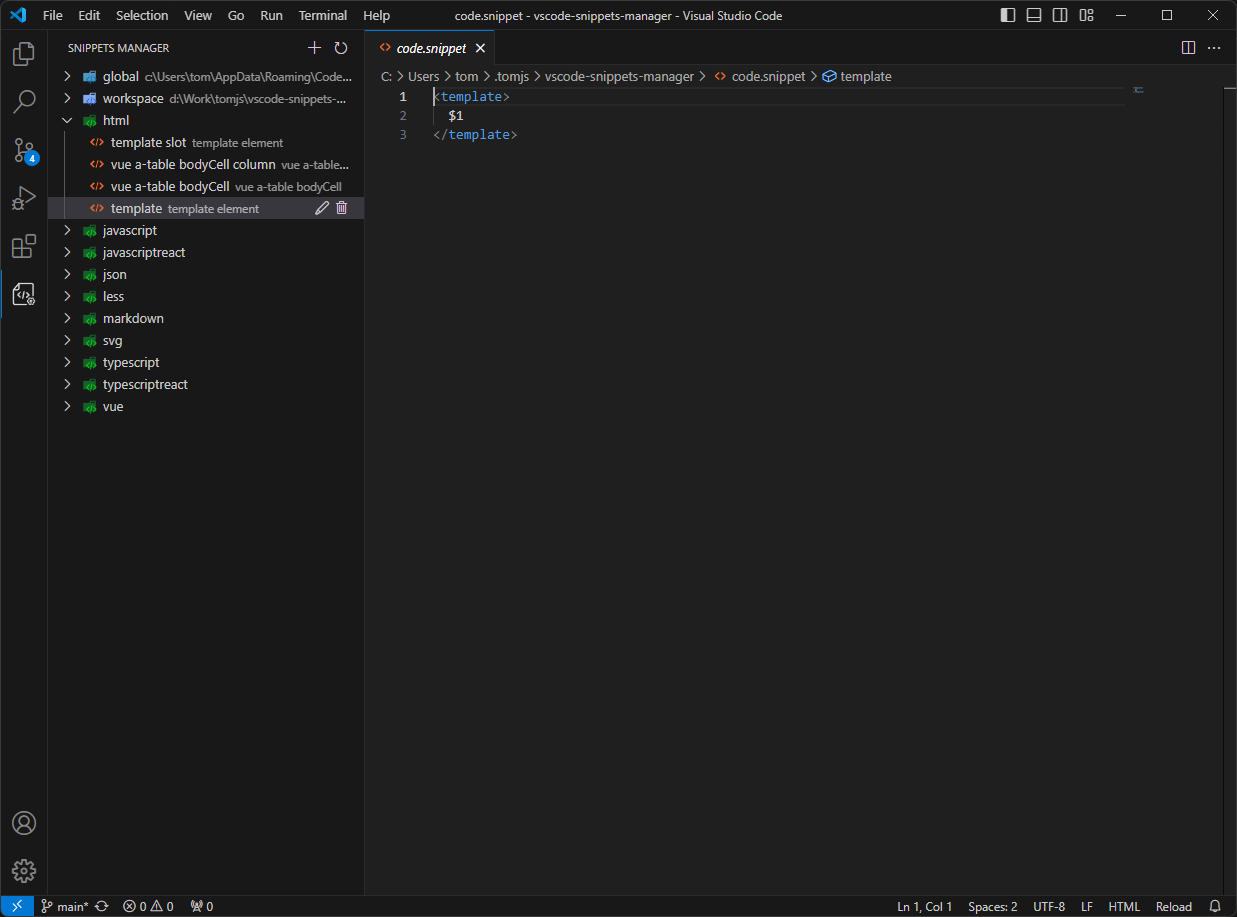This screenshot has width=1237, height=917.
Task: Open the Manage gear icon
Action: coord(24,870)
